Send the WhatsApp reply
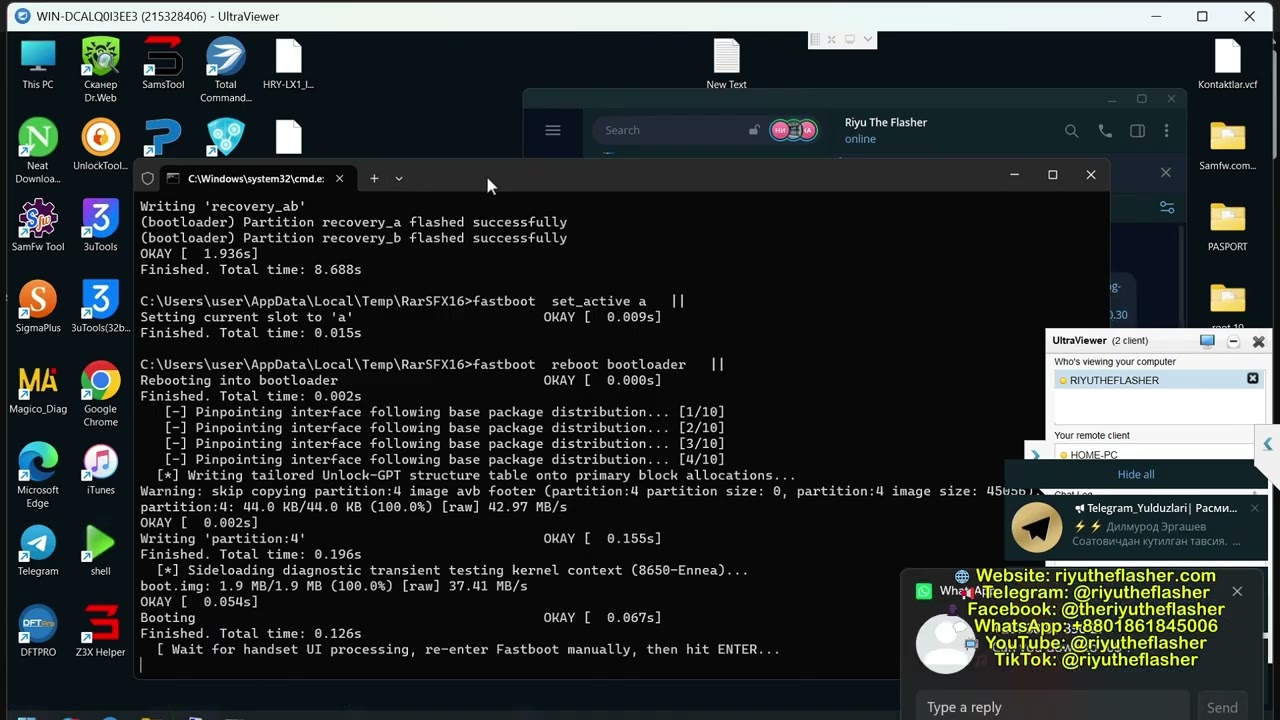Screen dimensions: 1280x720 (1222, 707)
